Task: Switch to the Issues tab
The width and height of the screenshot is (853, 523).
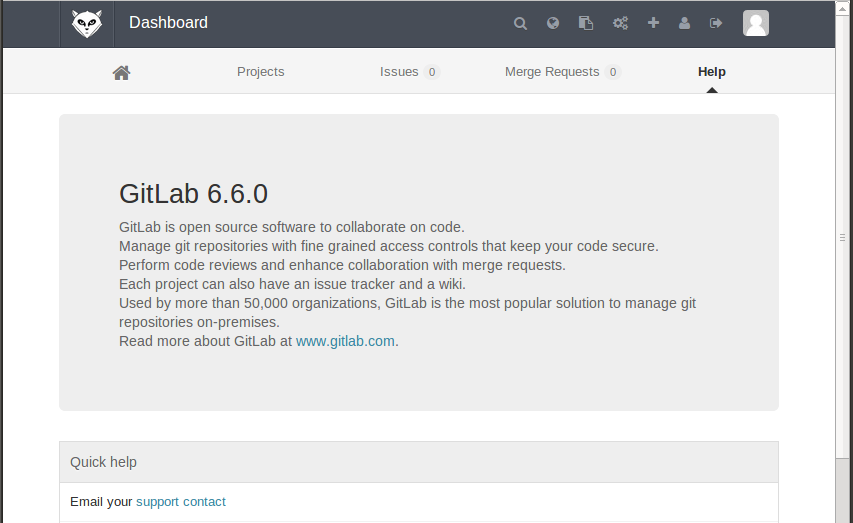Action: tap(409, 72)
